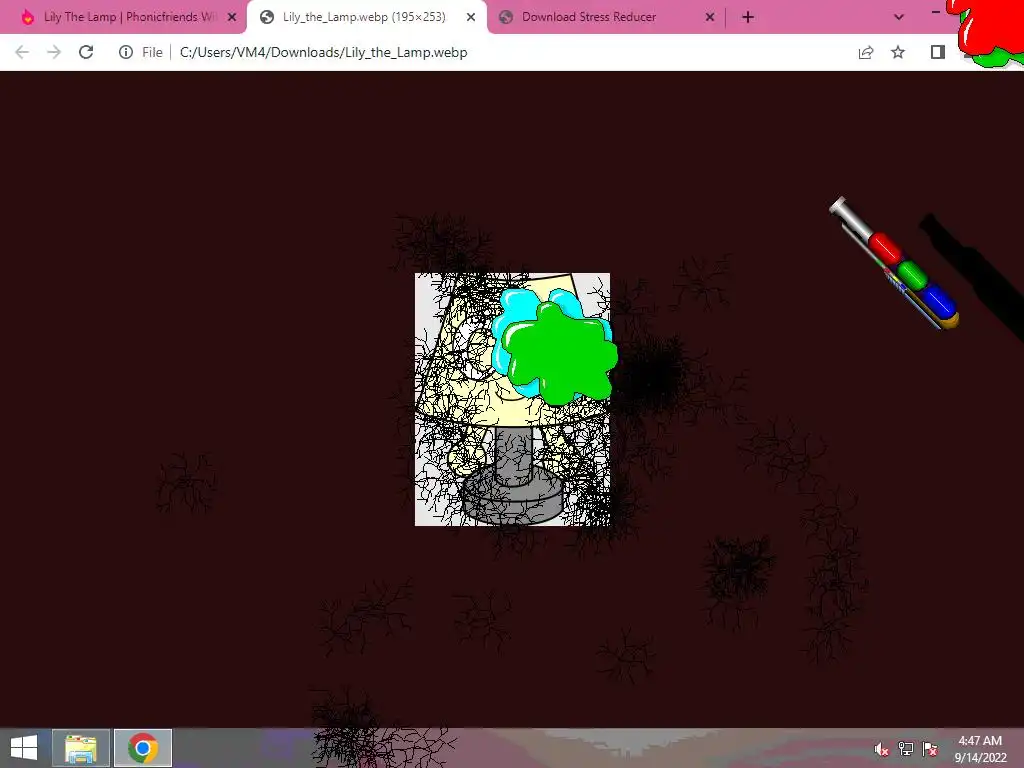Close the Download Stress Reducer tab
This screenshot has width=1024, height=768.
(x=710, y=18)
